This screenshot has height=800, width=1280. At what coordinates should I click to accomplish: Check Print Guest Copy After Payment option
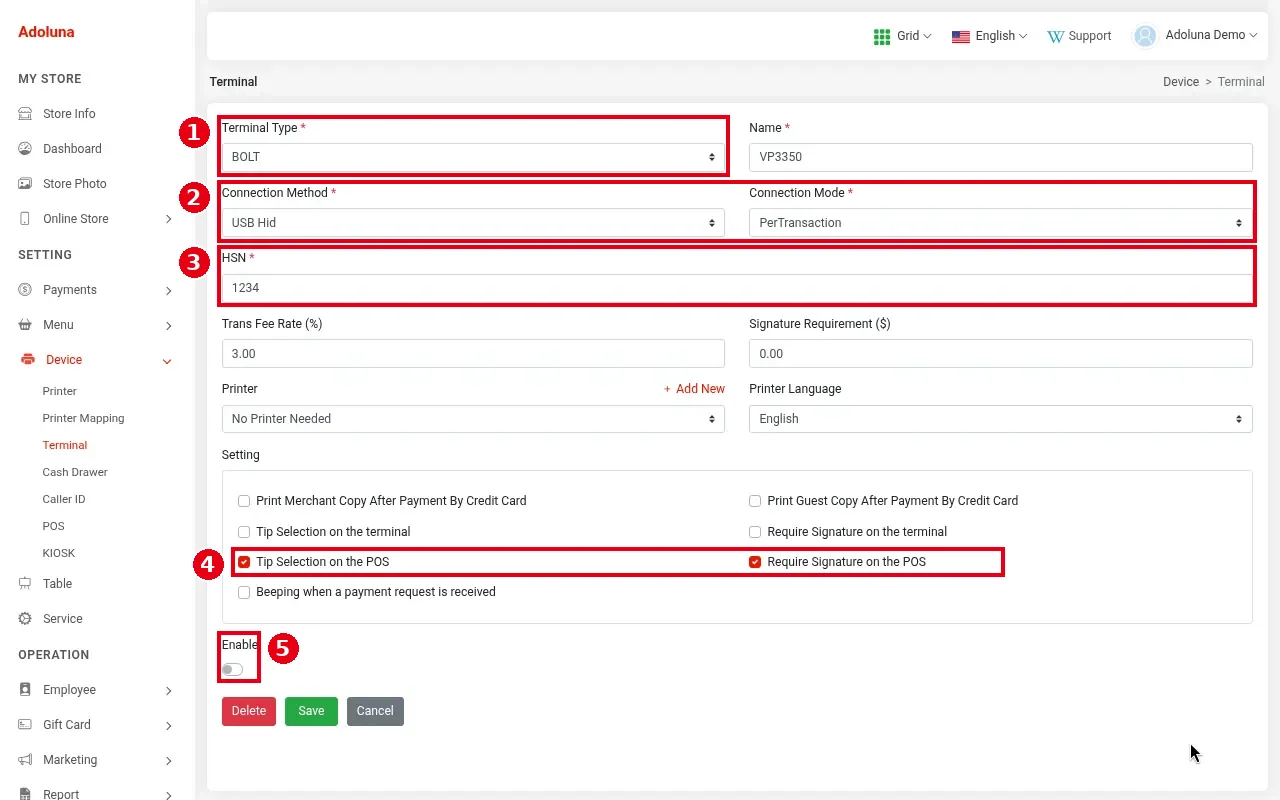[x=756, y=501]
